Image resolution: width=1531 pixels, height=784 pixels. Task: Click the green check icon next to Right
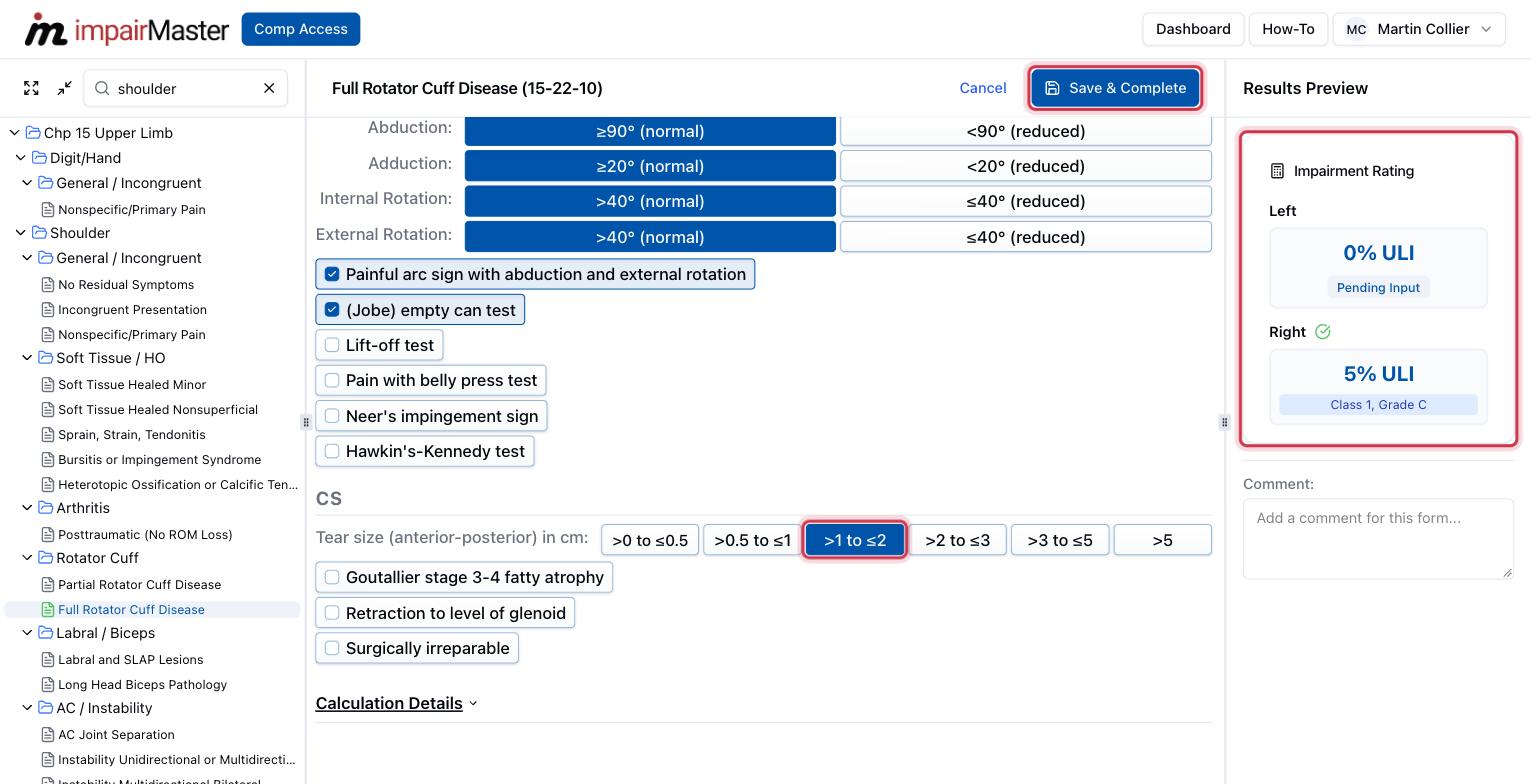click(x=1323, y=332)
